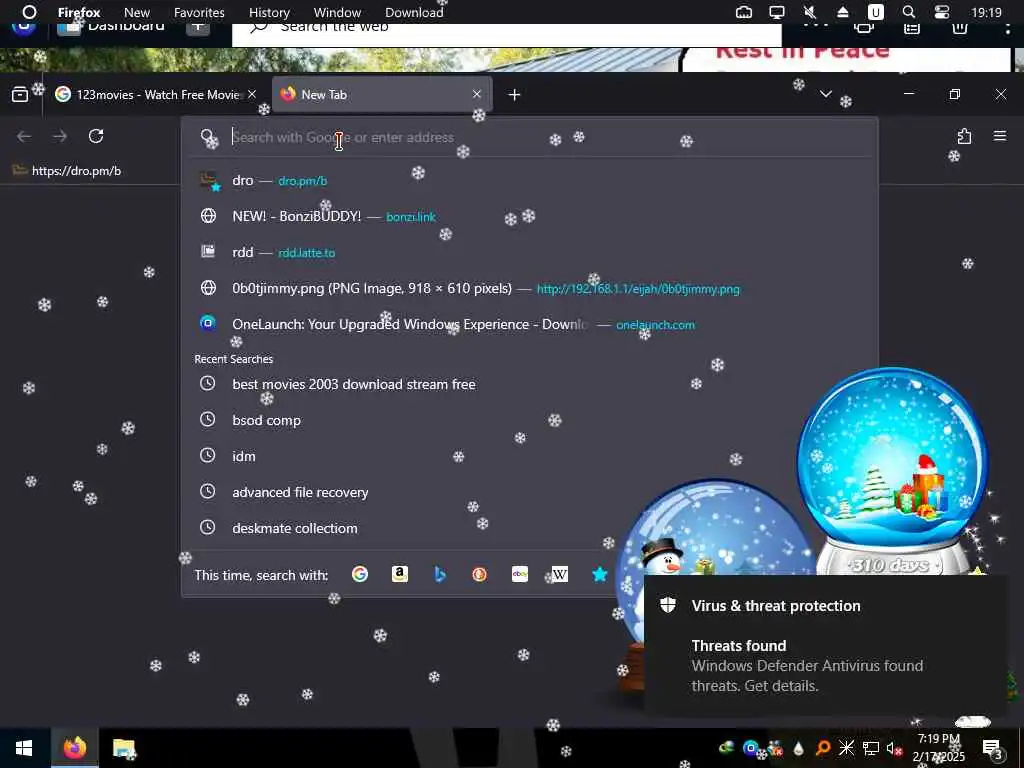Open the Window menu

tap(337, 12)
